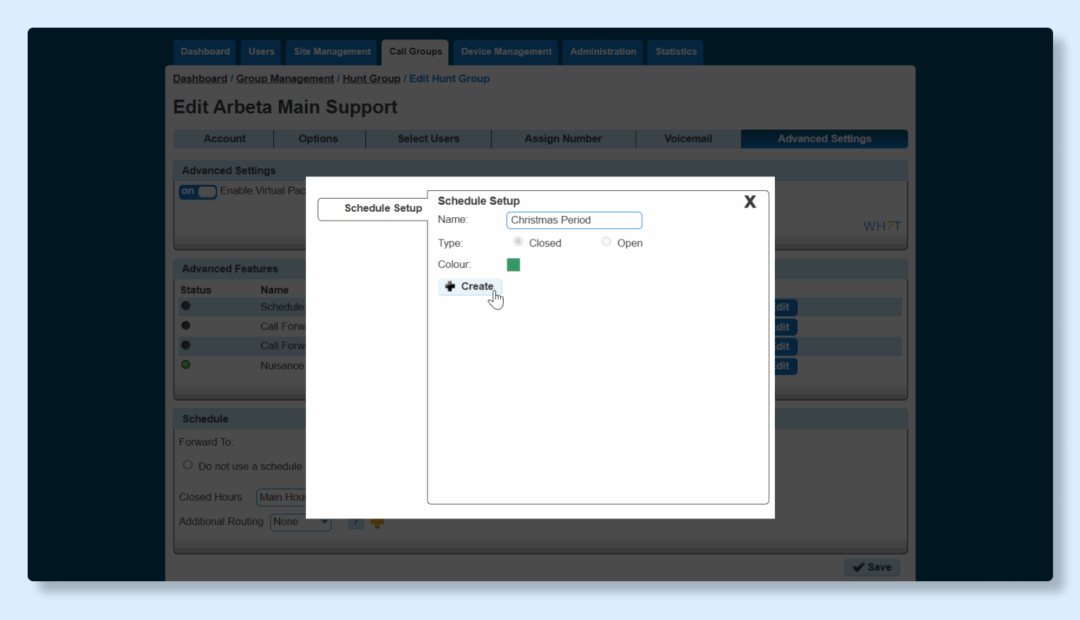Screen dimensions: 1080x620
Task: Select the Schedule Setup side tab
Action: pos(373,208)
